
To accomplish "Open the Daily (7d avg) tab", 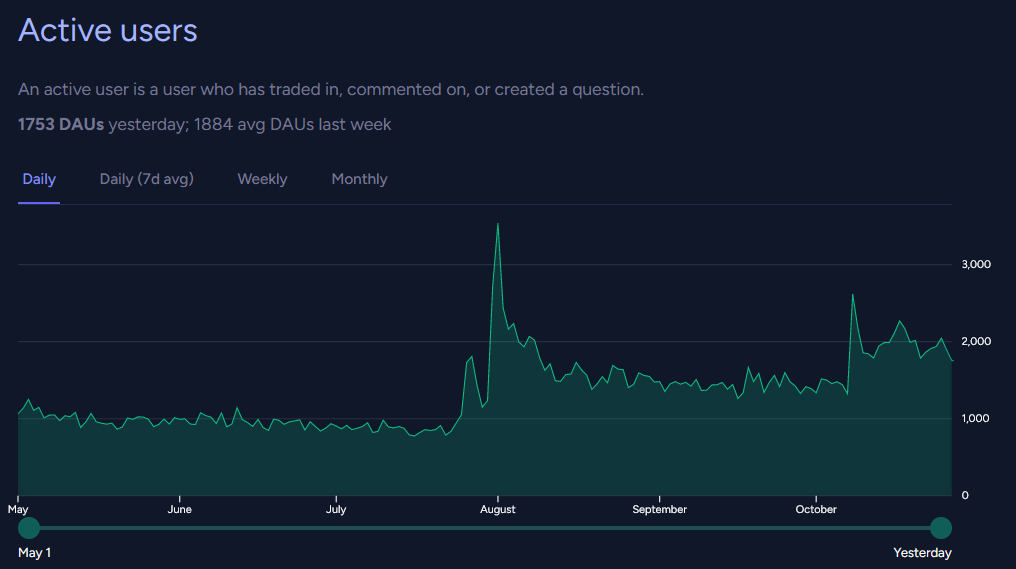I will click(146, 180).
